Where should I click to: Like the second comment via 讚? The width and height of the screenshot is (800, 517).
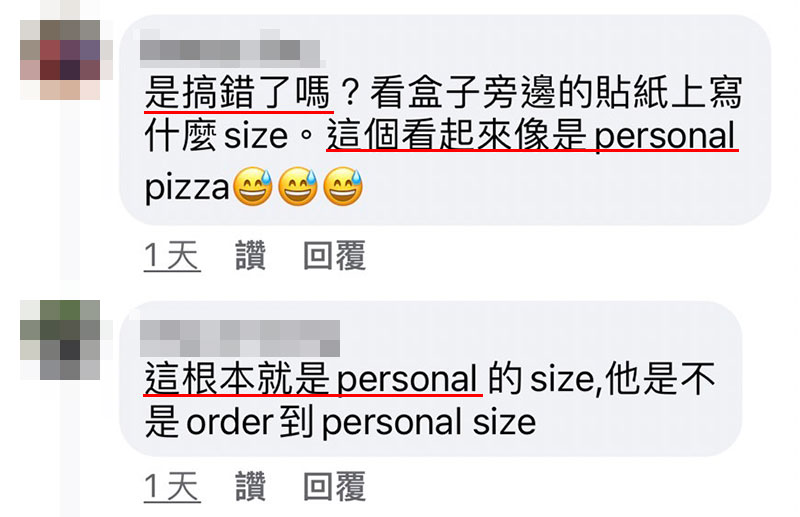[251, 486]
